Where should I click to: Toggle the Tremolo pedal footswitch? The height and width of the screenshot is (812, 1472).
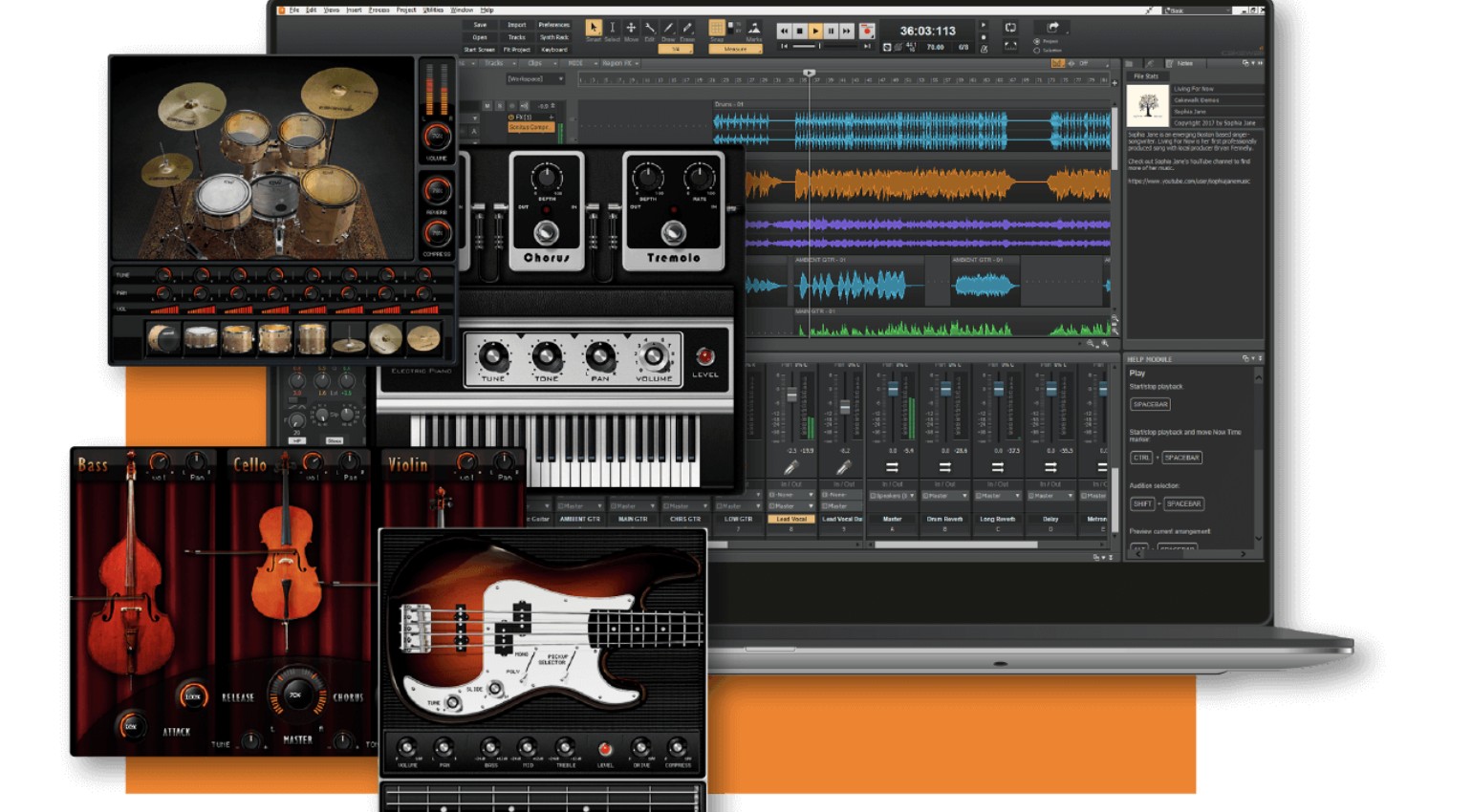tap(673, 232)
